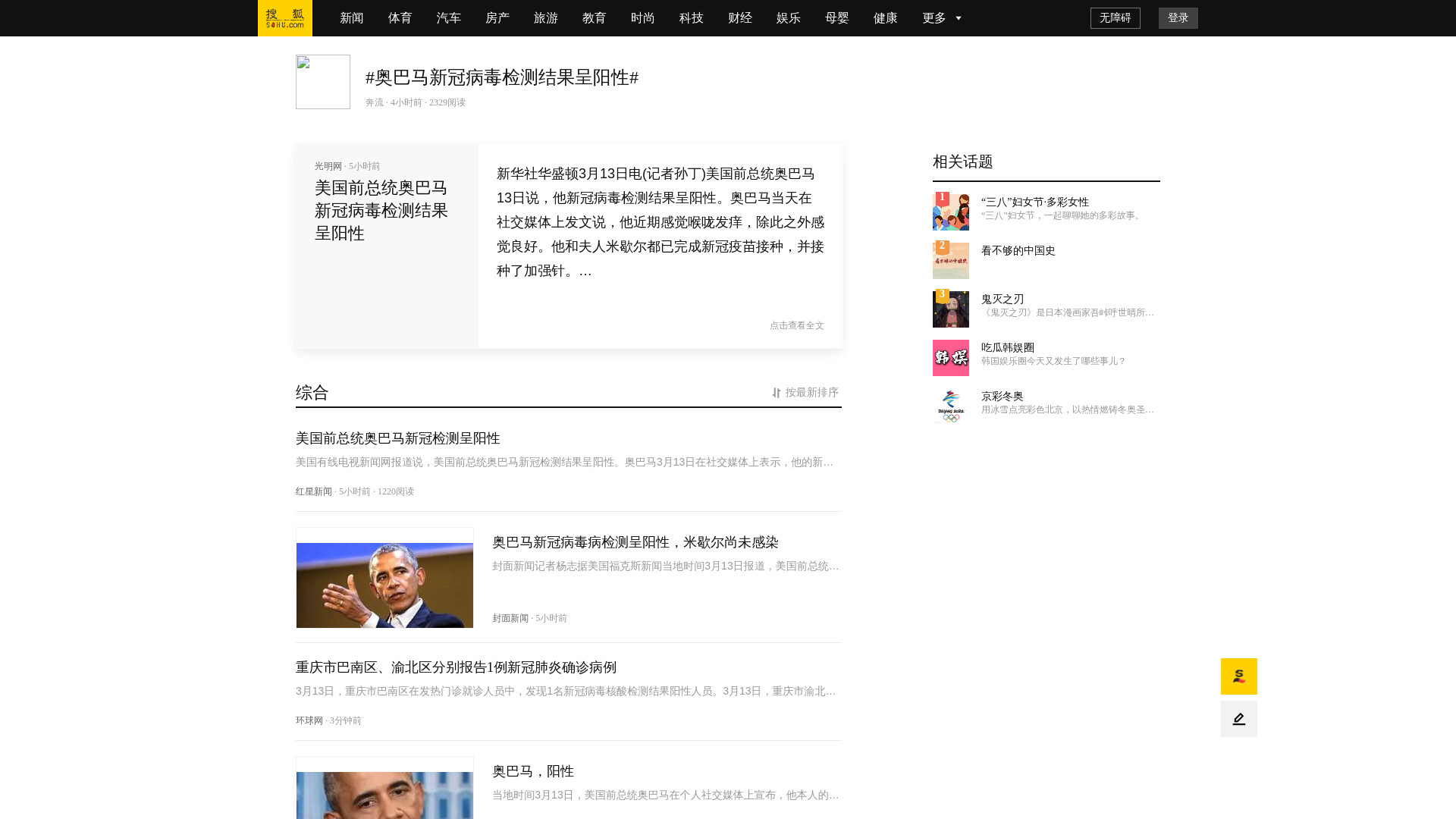The image size is (1456, 819).
Task: Click 点击查看全文 to read full article
Action: (x=797, y=325)
